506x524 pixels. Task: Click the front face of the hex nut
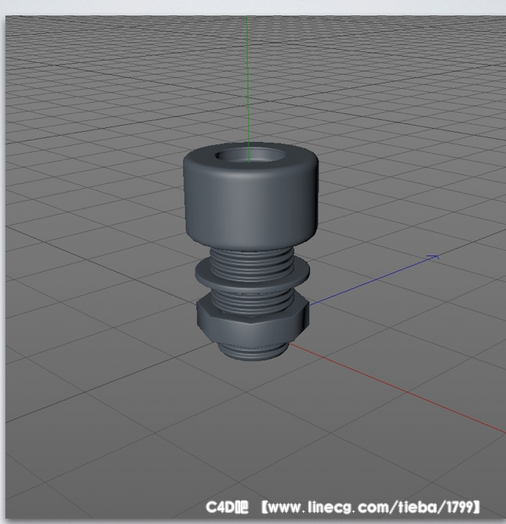[x=252, y=333]
